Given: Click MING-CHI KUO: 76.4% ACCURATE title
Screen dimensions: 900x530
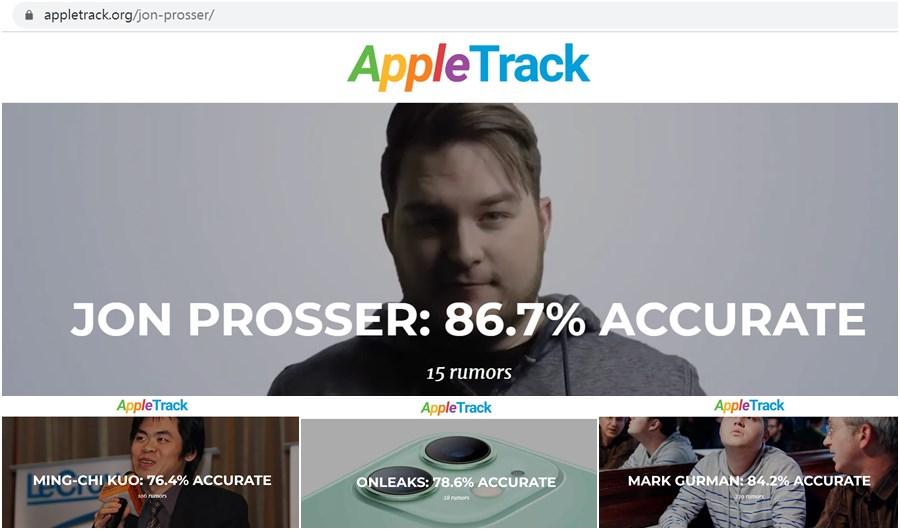Looking at the screenshot, I should click(x=152, y=480).
